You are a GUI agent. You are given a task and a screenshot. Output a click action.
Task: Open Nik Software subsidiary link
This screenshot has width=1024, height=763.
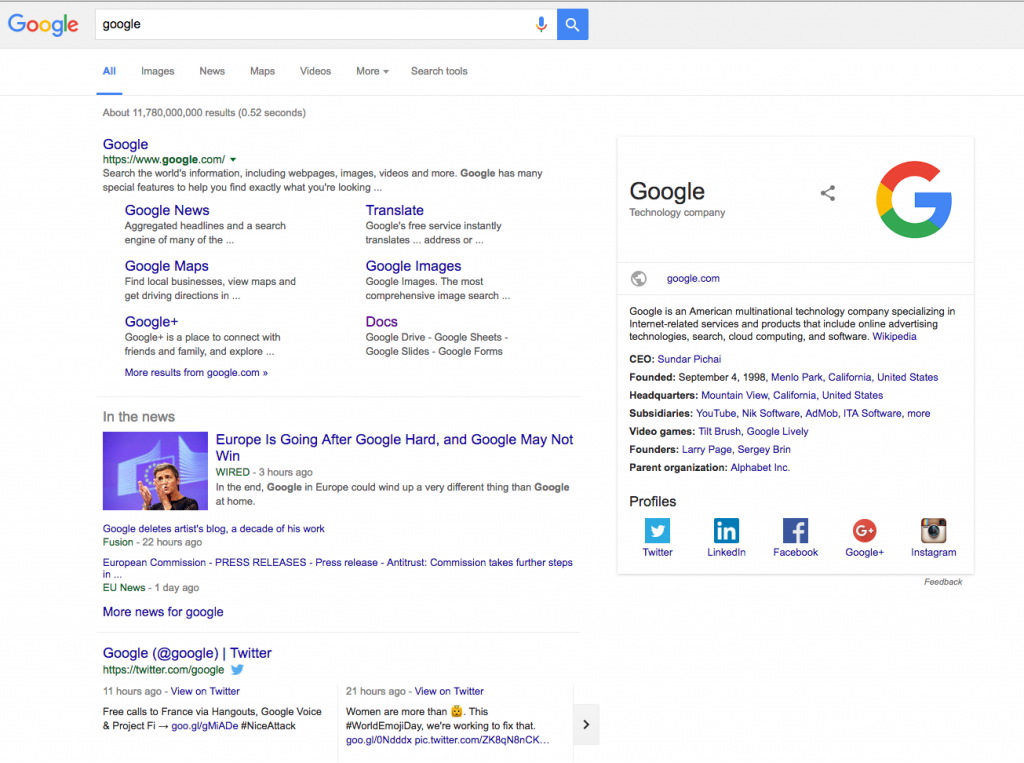[x=771, y=414]
